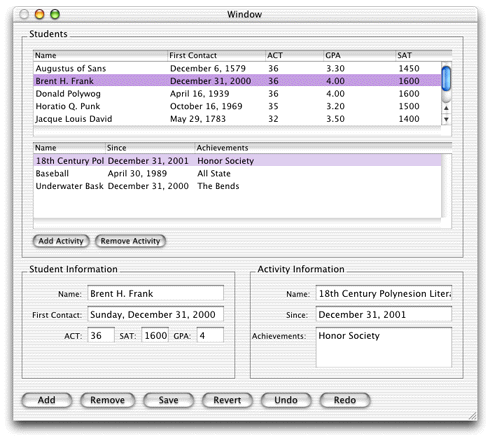Focus the activity Name input field

coord(384,293)
